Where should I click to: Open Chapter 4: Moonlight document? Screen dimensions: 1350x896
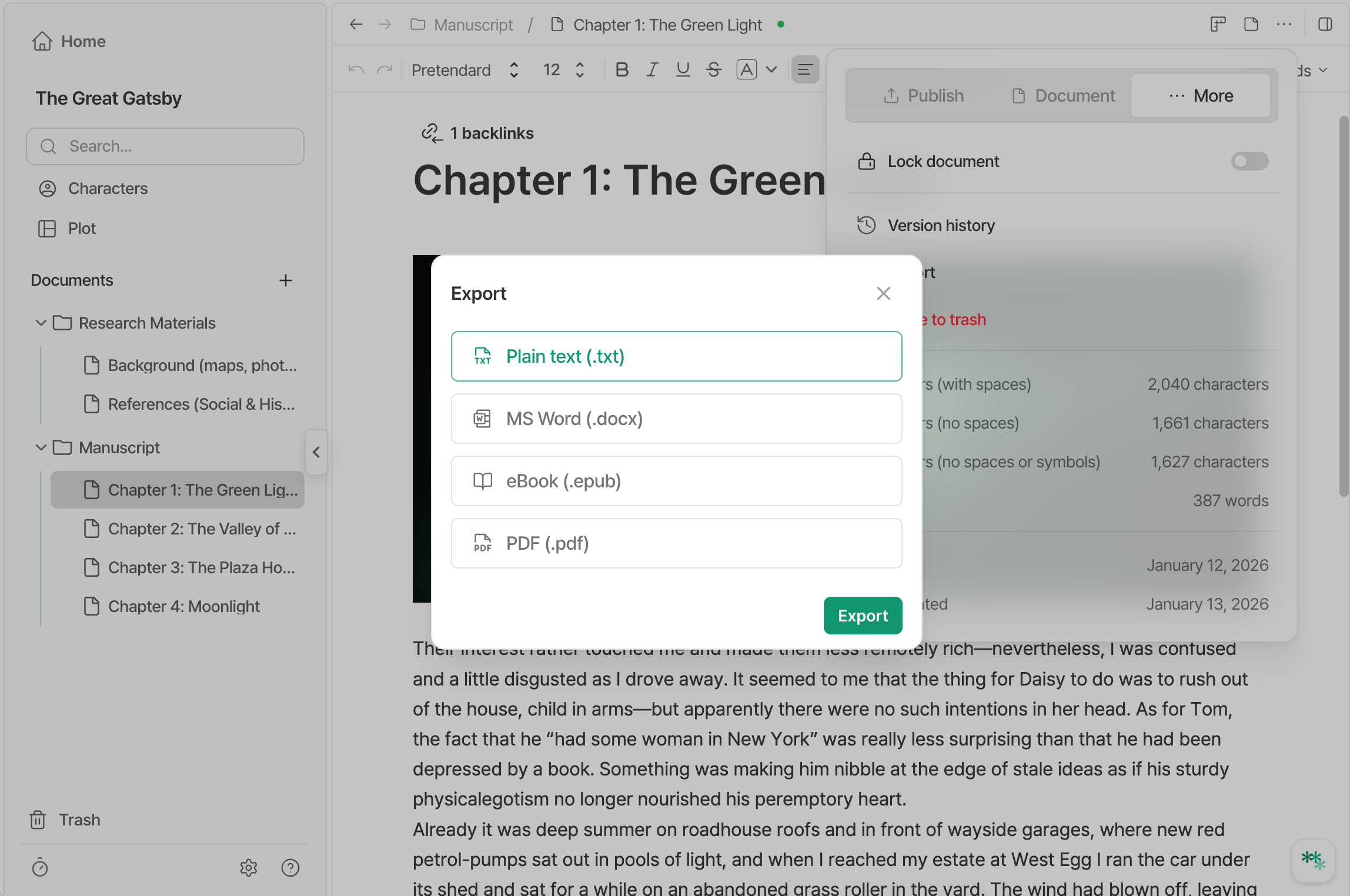(178, 606)
